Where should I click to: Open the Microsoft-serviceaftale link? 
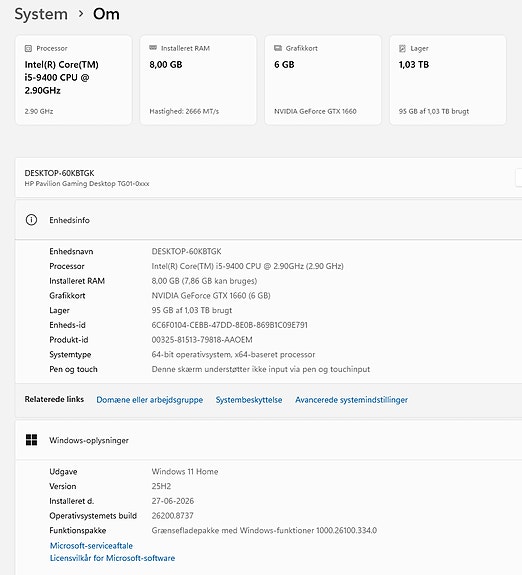(91, 546)
